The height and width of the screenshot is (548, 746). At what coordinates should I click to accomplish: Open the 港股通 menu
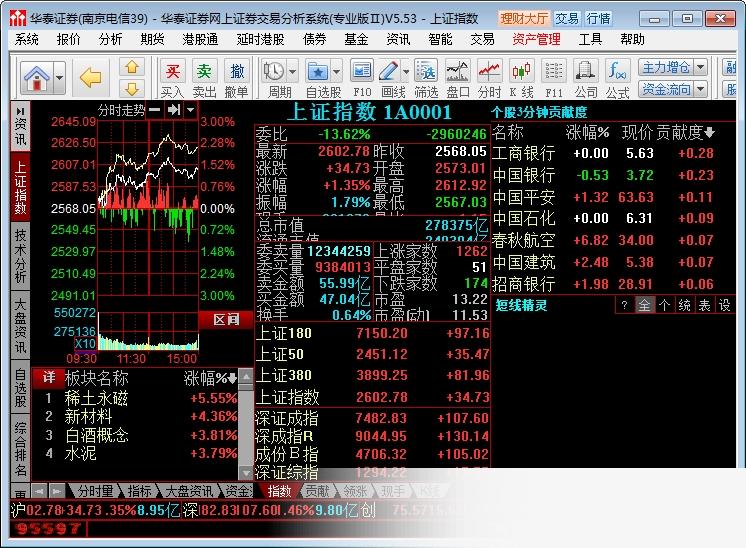(x=200, y=39)
